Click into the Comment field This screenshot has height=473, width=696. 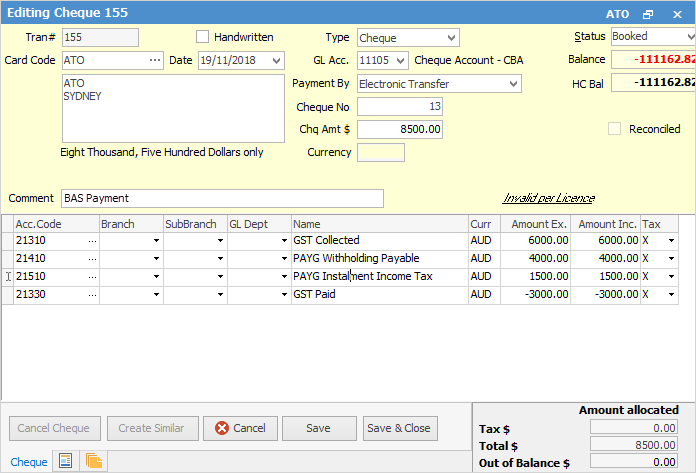pos(222,198)
